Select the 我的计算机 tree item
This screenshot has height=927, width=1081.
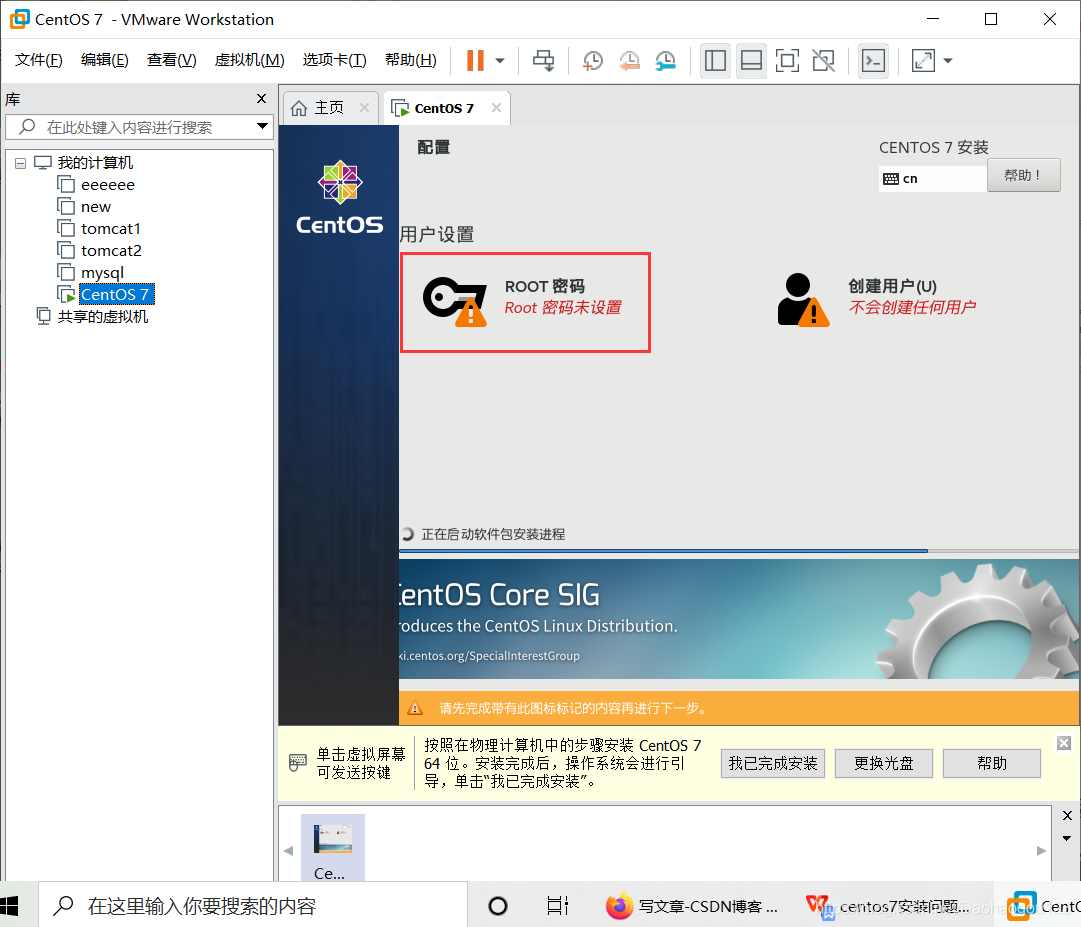[x=95, y=163]
